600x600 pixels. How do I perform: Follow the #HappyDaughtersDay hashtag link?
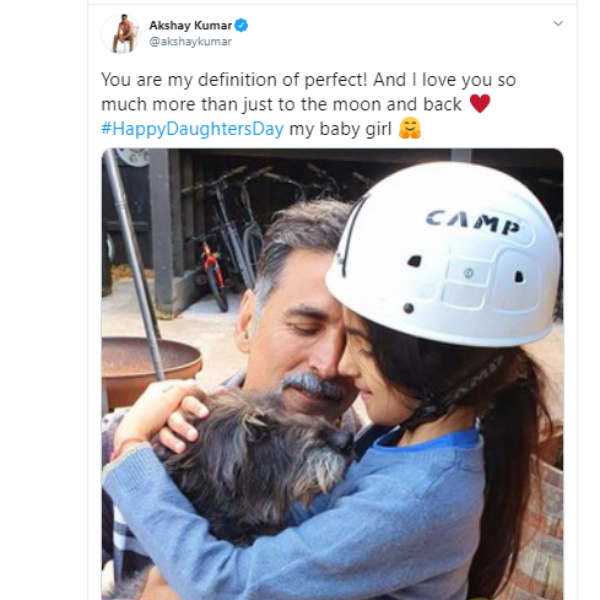pos(192,129)
